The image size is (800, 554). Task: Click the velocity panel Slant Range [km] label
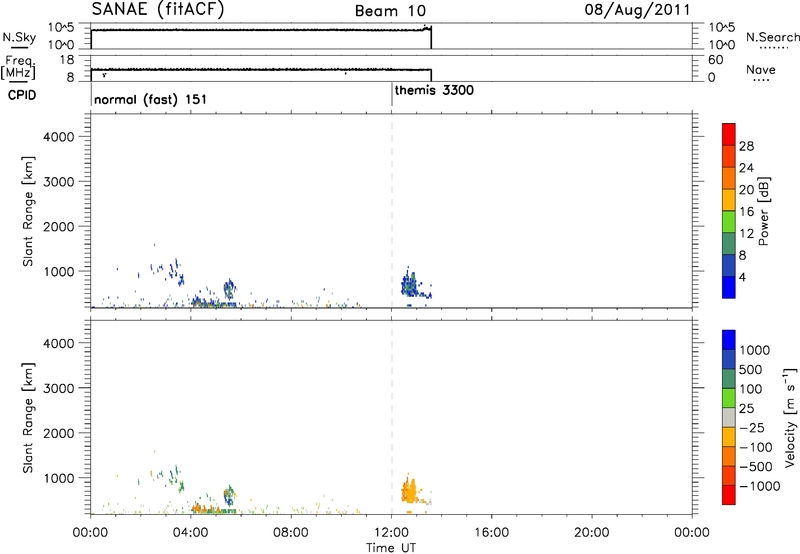click(x=28, y=417)
